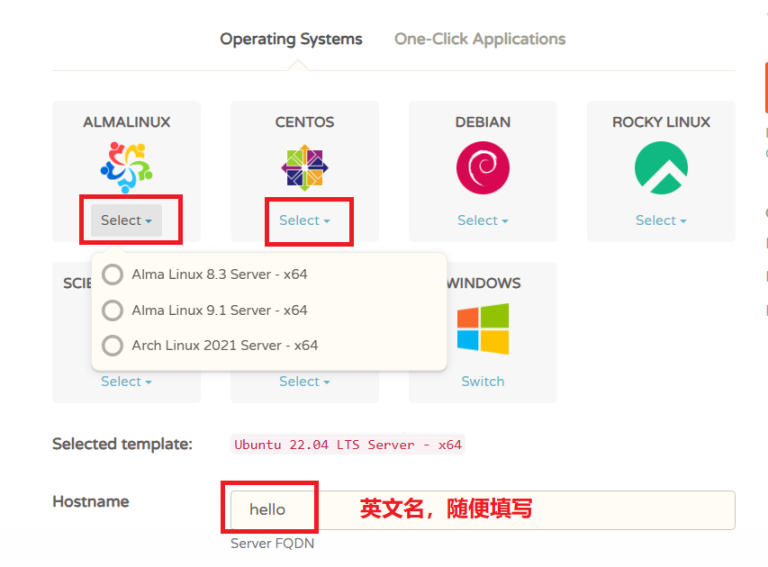Click the ROCKY LINUX card heading
The image size is (768, 567).
pos(661,122)
